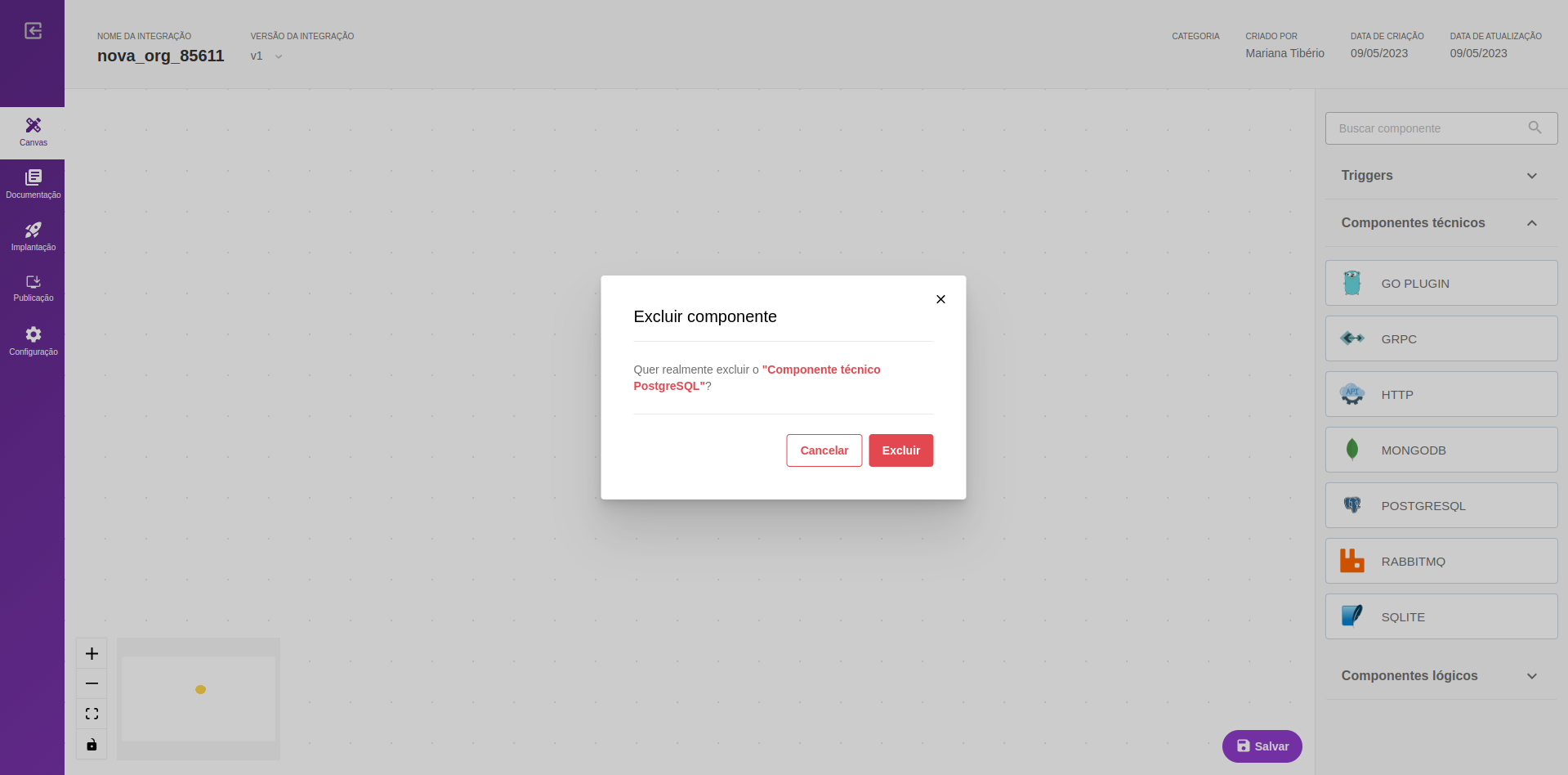The height and width of the screenshot is (775, 1568).
Task: Toggle the canvas lock icon
Action: click(92, 744)
